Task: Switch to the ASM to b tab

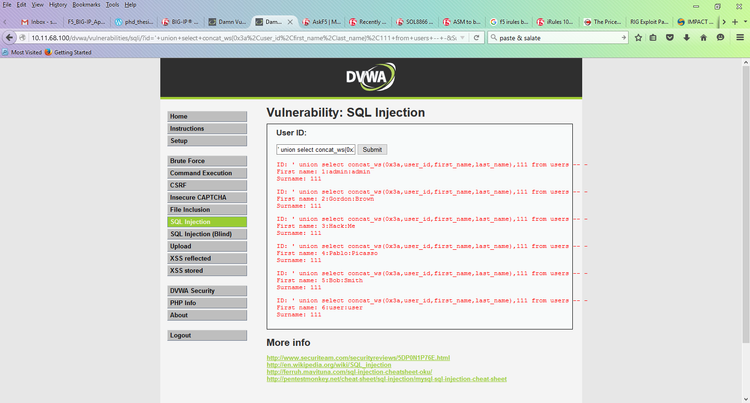Action: 462,22
